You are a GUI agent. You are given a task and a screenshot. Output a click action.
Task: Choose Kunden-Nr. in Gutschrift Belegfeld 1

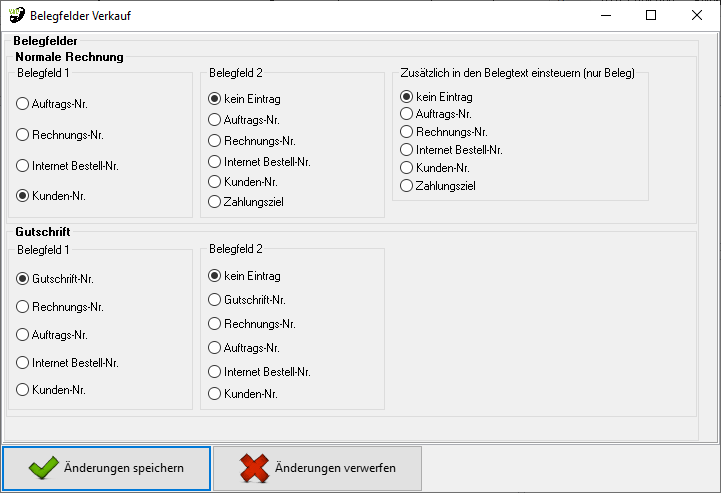(23, 390)
